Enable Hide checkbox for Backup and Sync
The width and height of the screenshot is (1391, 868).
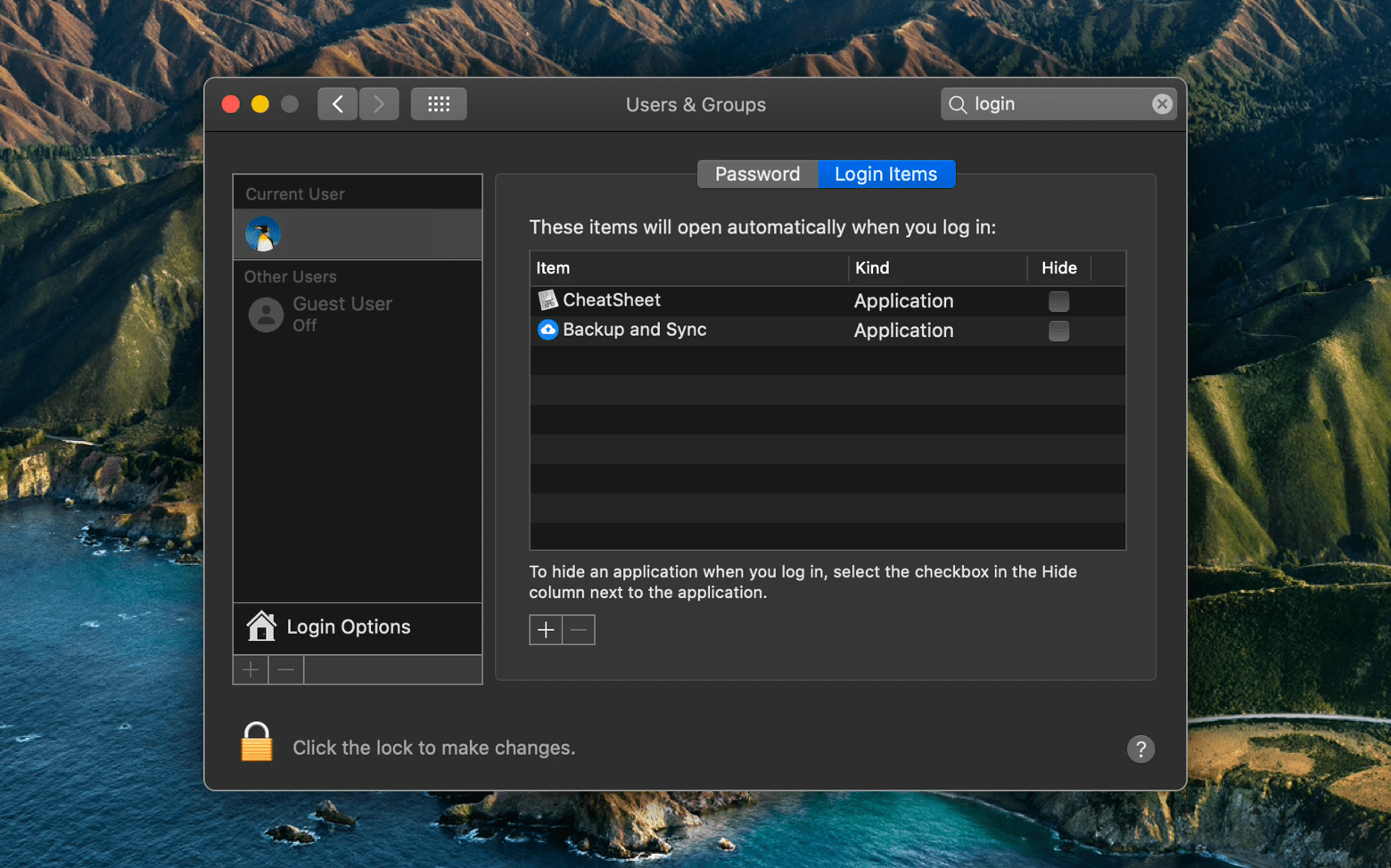(1058, 331)
